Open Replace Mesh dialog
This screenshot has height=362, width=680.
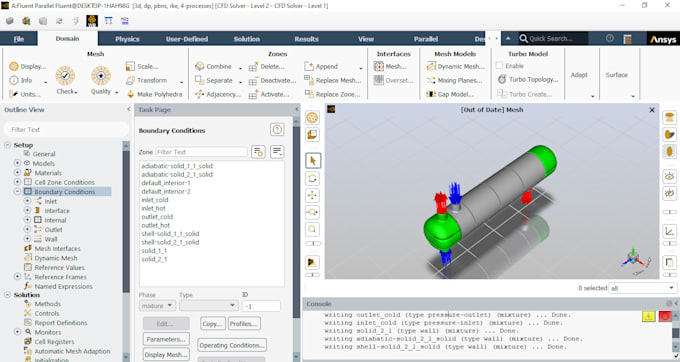pos(333,80)
